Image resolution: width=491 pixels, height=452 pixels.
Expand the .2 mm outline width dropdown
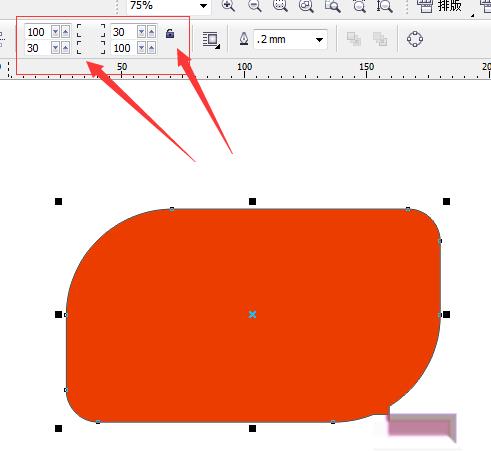click(319, 40)
